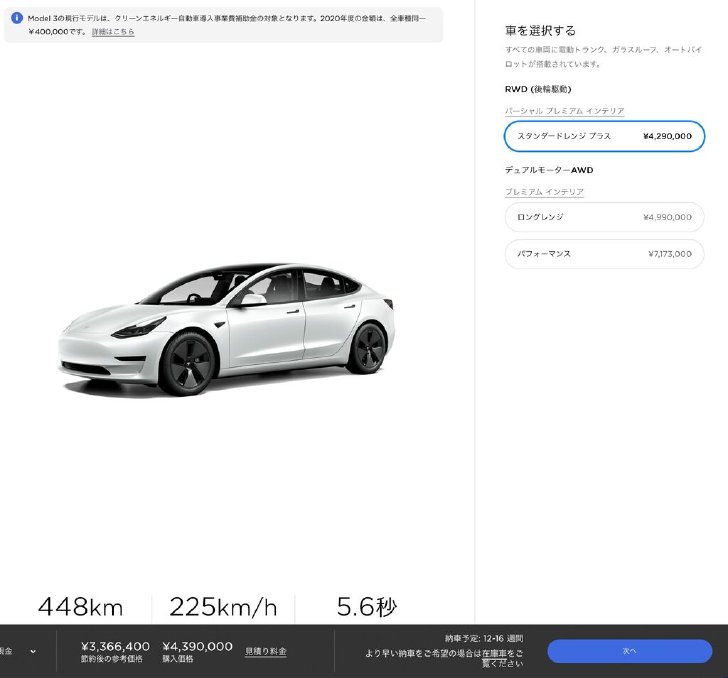
Task: Click the ¥3,366,400 savings price
Action: pos(115,646)
